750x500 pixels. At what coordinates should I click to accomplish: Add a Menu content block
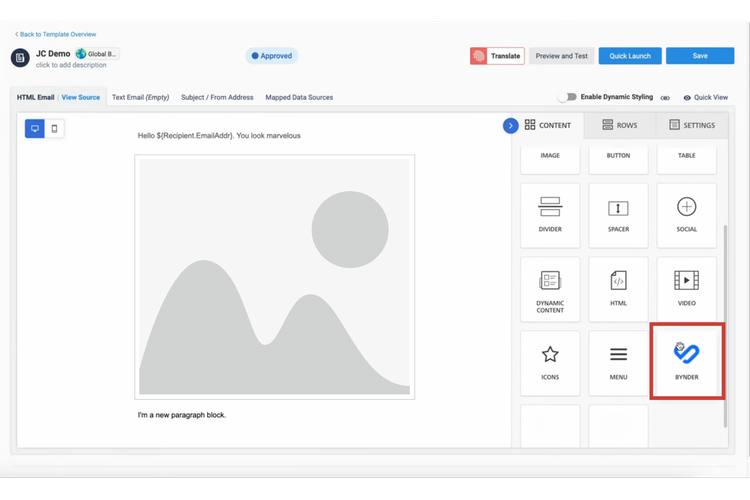[x=618, y=363]
